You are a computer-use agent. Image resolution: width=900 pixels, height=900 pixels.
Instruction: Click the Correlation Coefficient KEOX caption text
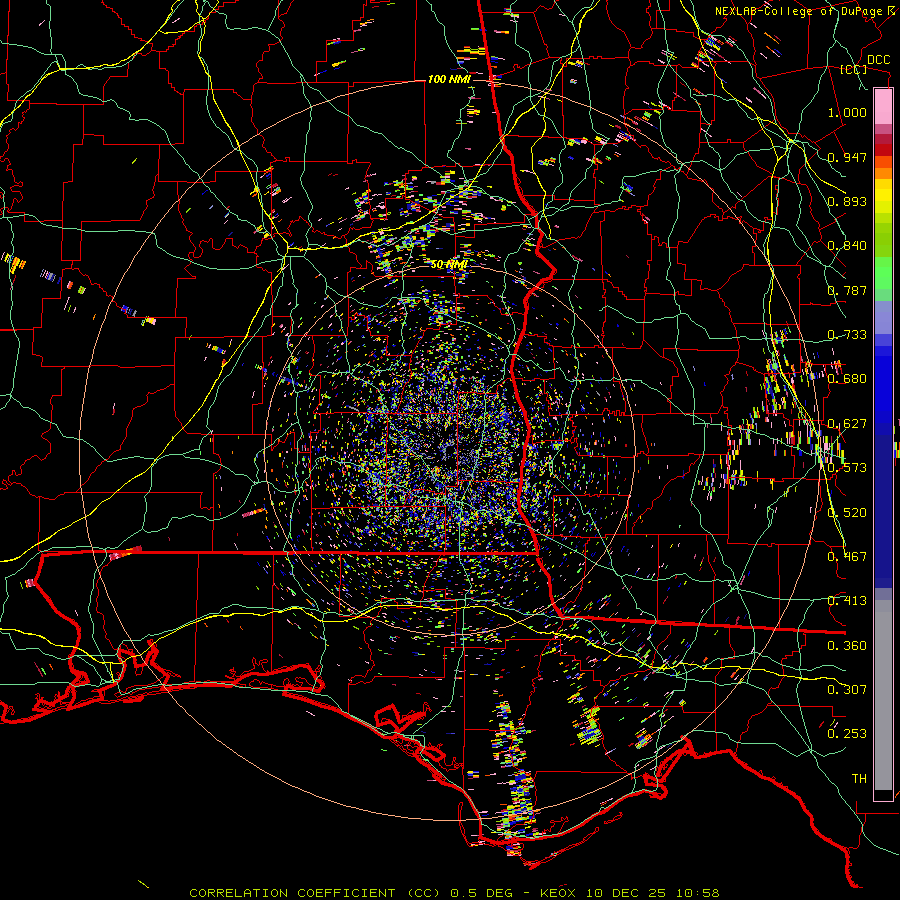[x=455, y=893]
